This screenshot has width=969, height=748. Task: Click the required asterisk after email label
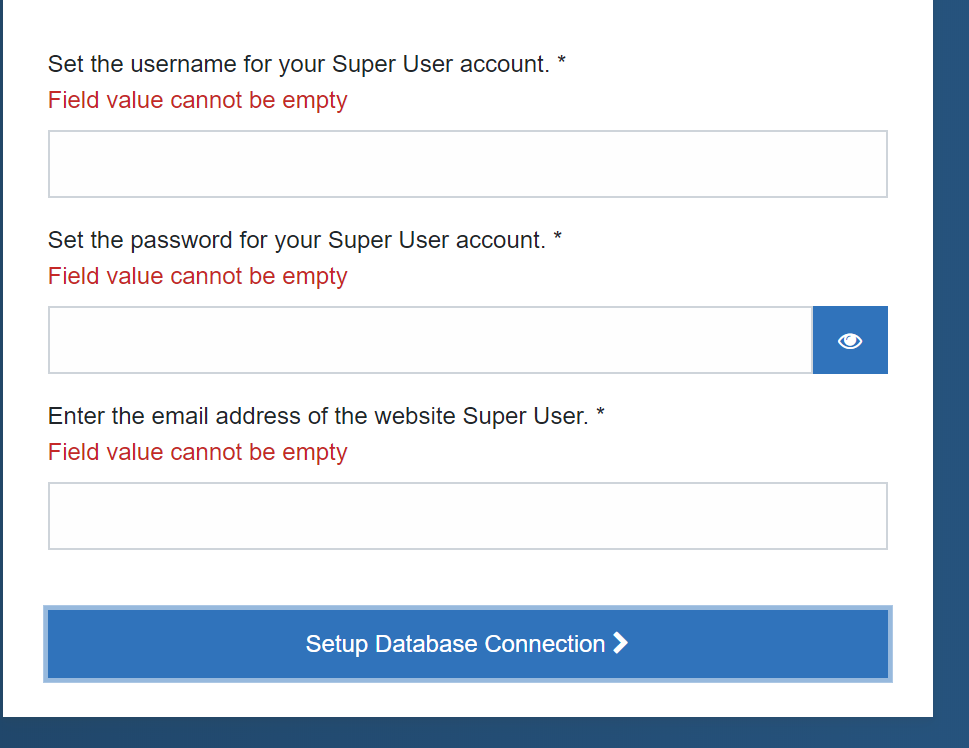[x=600, y=412]
